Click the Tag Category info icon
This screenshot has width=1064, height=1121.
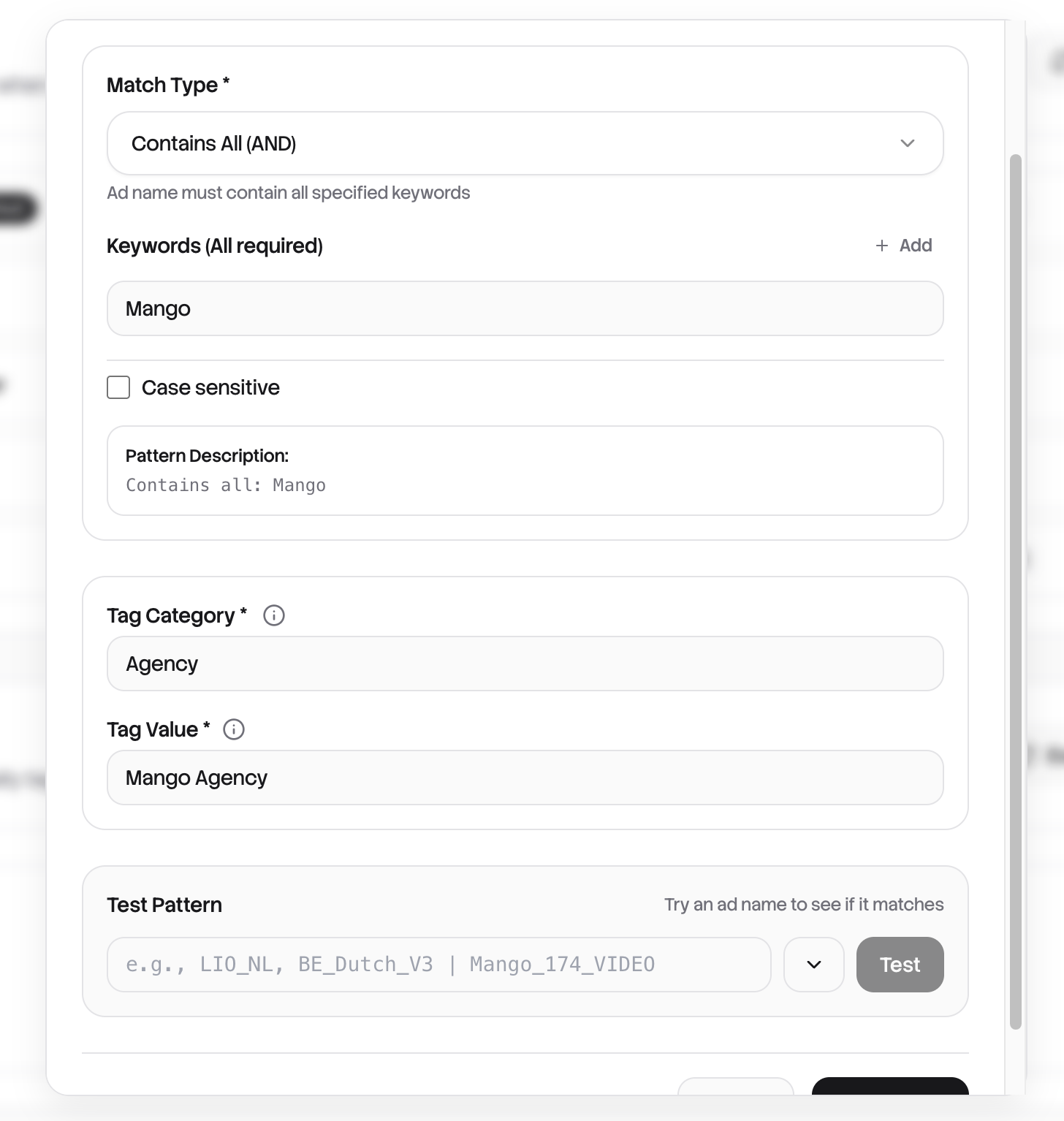pos(273,615)
